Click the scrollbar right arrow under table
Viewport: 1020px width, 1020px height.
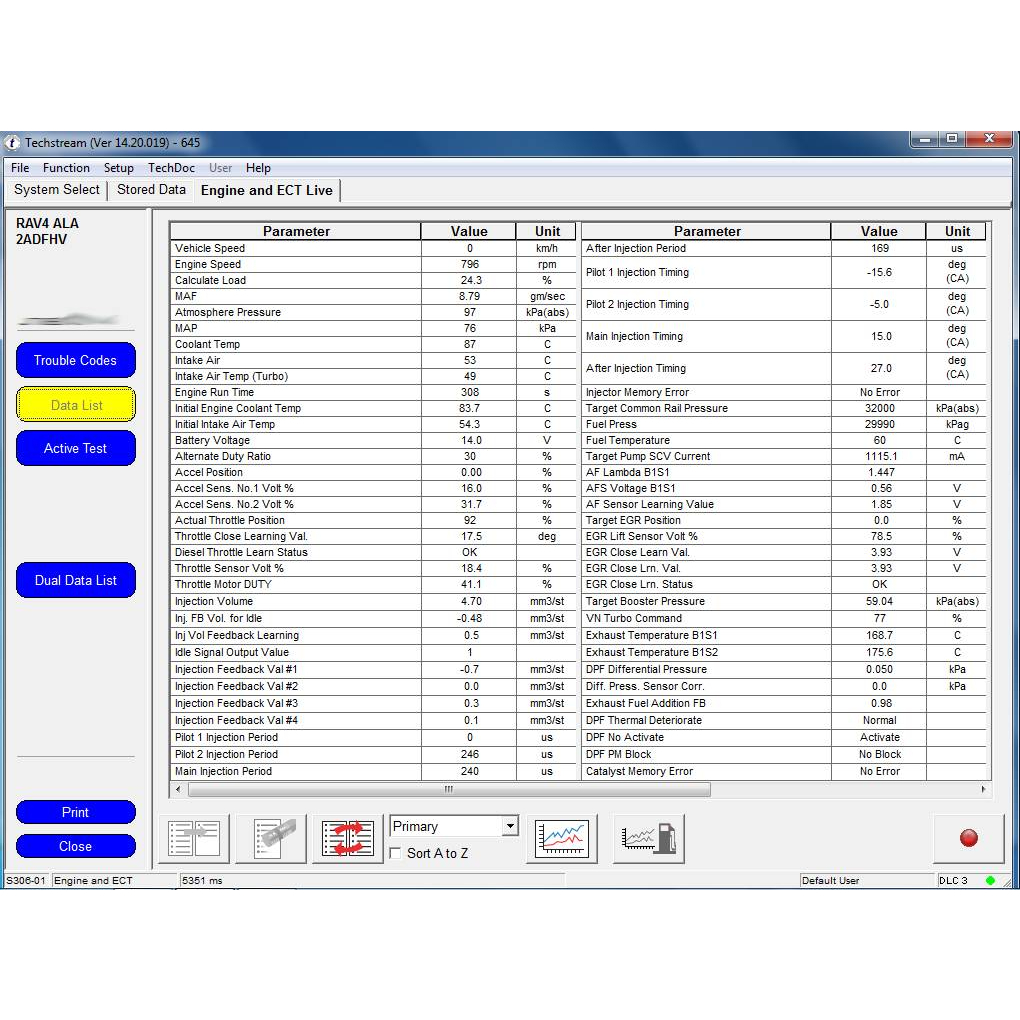[983, 789]
